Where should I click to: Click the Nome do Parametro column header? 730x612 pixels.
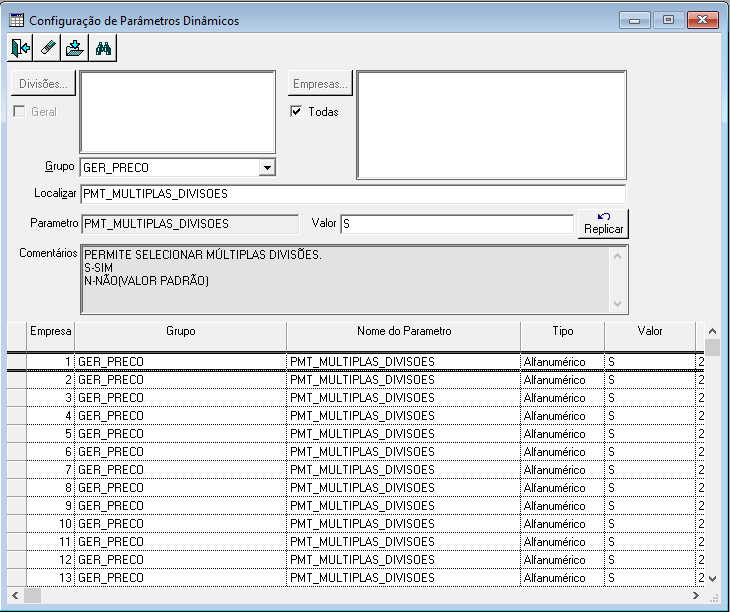(x=404, y=336)
